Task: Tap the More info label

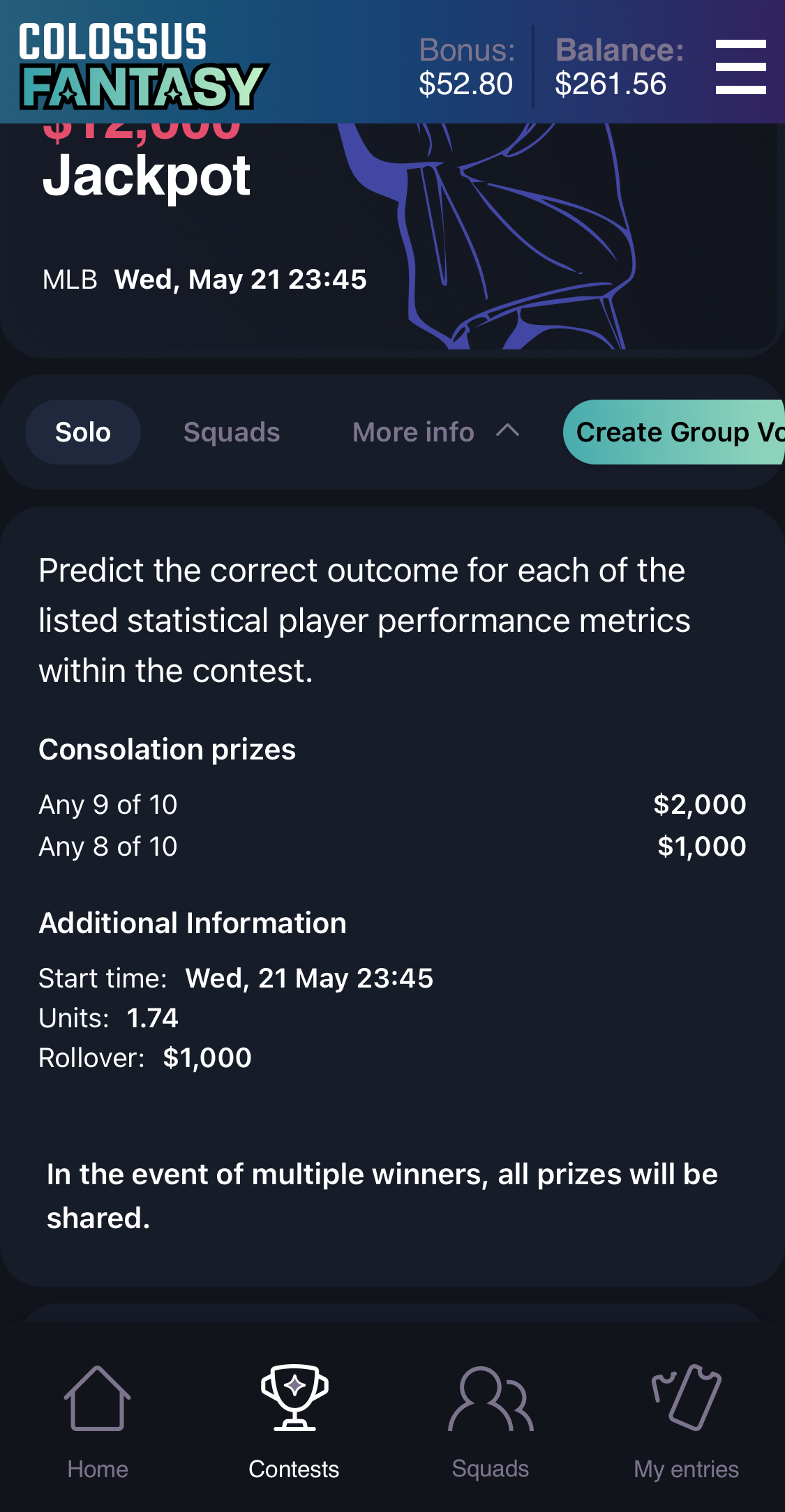Action: coord(413,432)
